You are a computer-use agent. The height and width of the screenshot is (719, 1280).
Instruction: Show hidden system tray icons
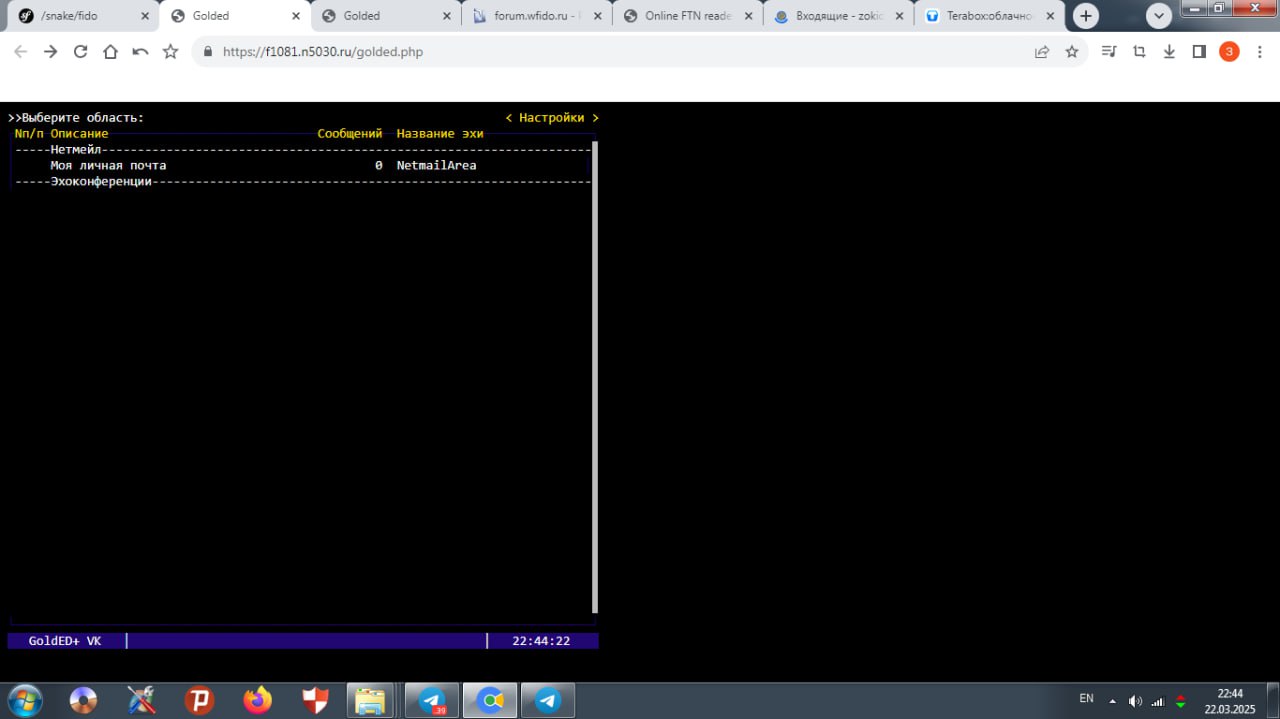1112,701
